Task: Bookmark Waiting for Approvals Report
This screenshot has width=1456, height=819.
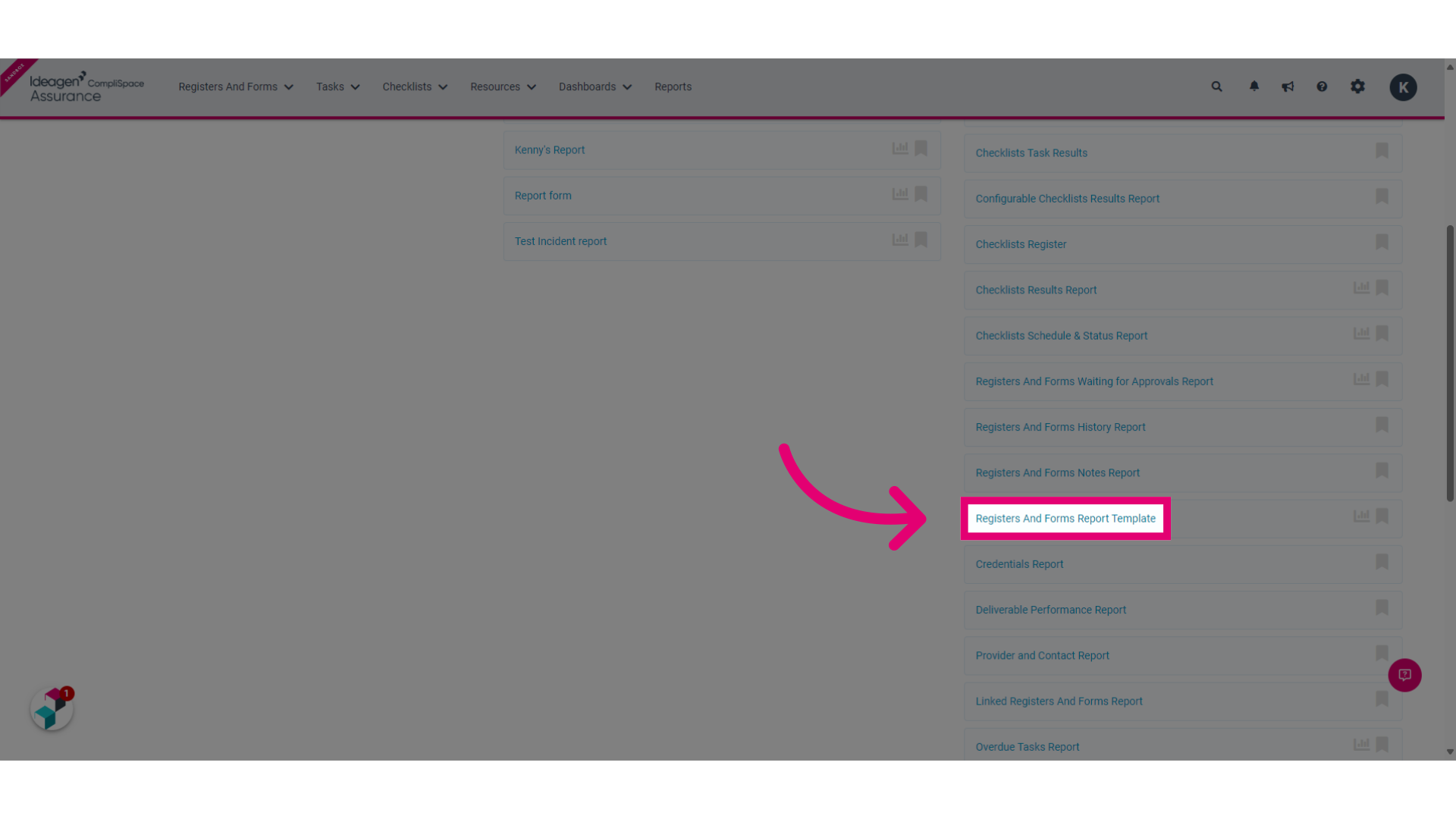Action: pyautogui.click(x=1382, y=379)
